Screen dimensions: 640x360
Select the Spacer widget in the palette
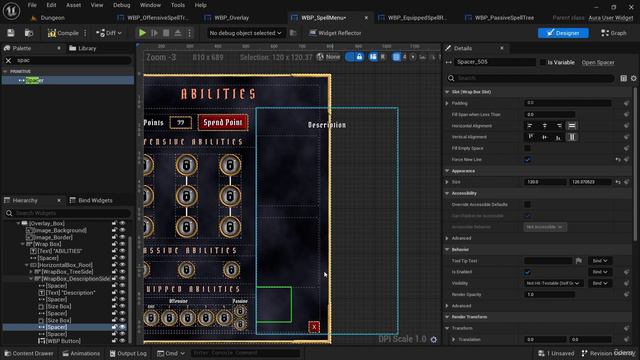click(x=68, y=80)
